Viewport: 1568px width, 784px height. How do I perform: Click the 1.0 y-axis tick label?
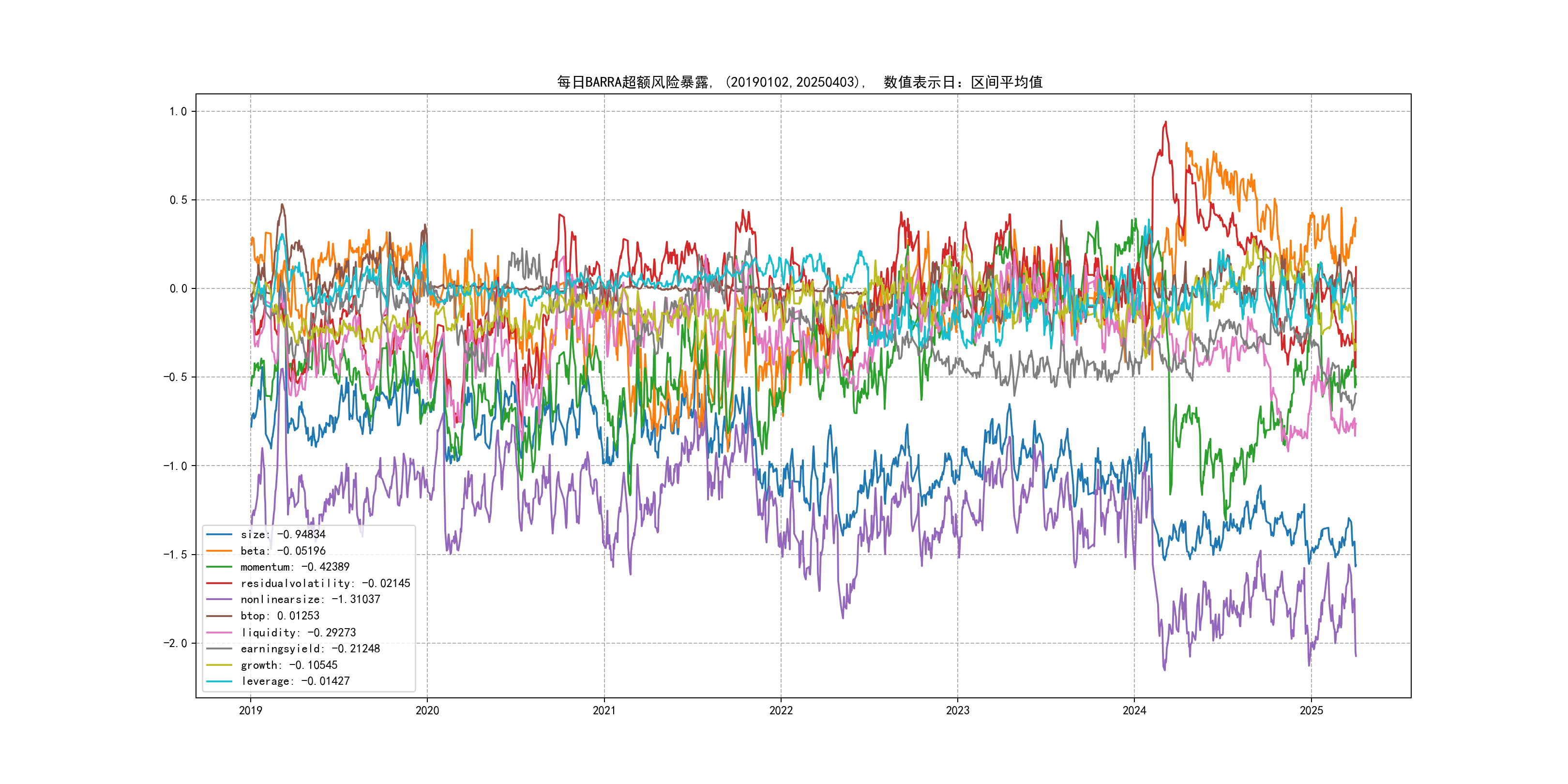178,111
